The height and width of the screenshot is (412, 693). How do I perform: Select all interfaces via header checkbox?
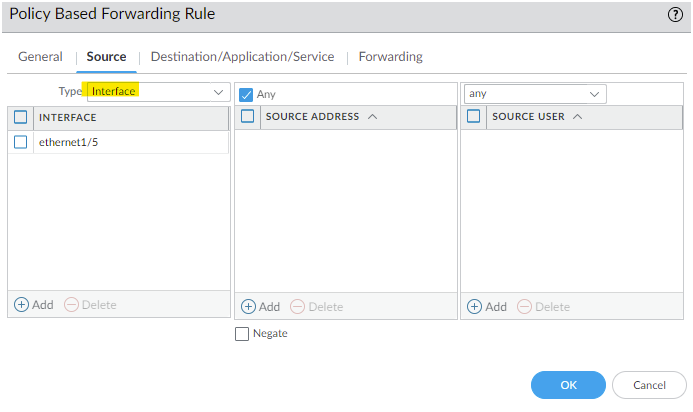coord(21,117)
